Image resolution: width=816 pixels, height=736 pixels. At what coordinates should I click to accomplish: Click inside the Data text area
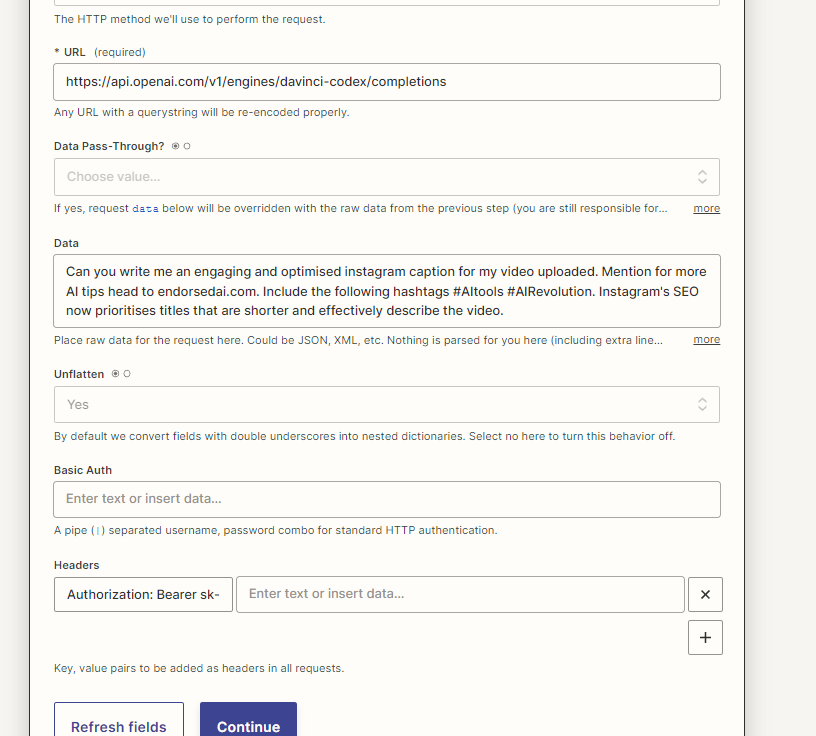[387, 291]
